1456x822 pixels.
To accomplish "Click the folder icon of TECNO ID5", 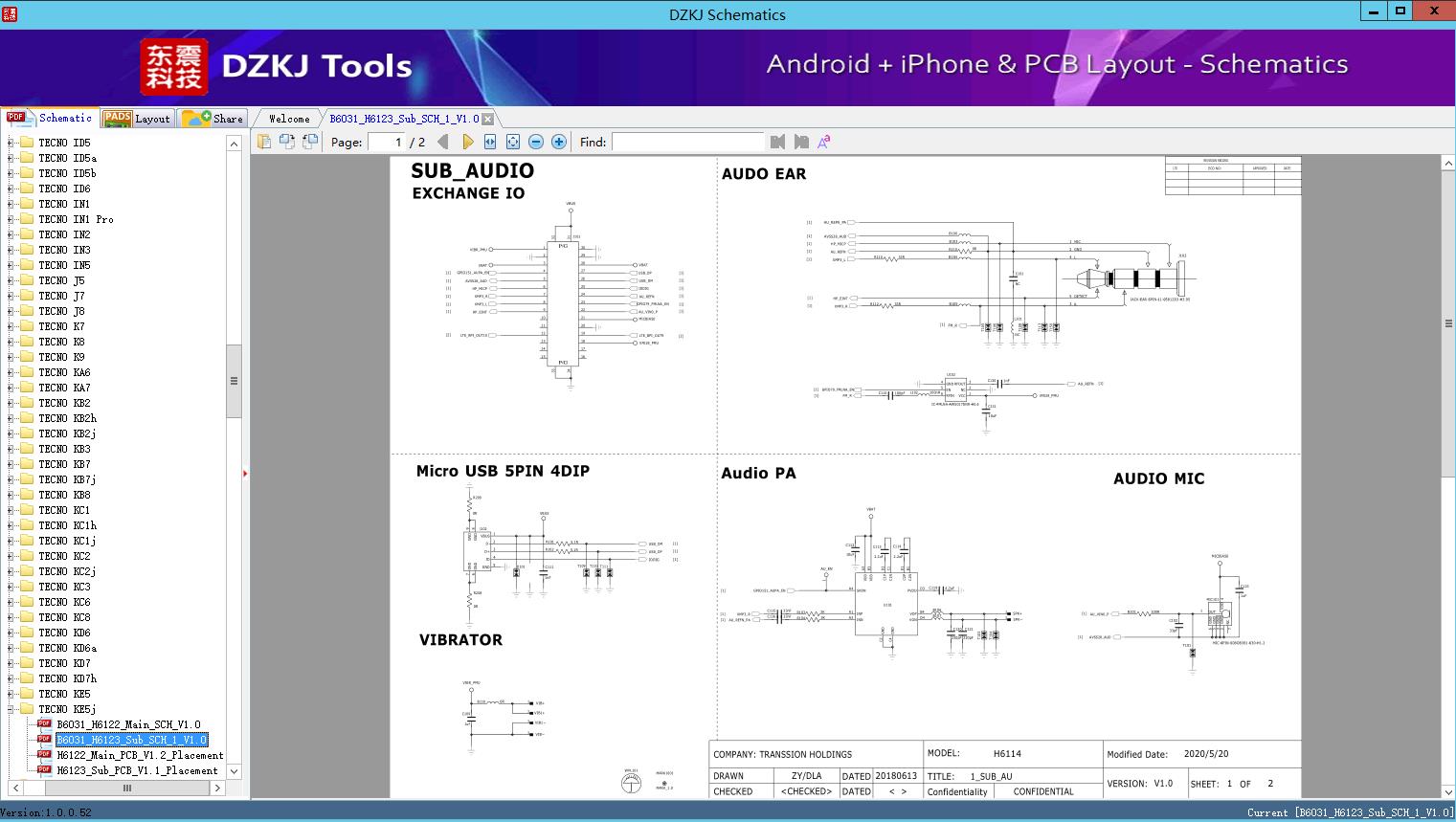I will pyautogui.click(x=26, y=143).
